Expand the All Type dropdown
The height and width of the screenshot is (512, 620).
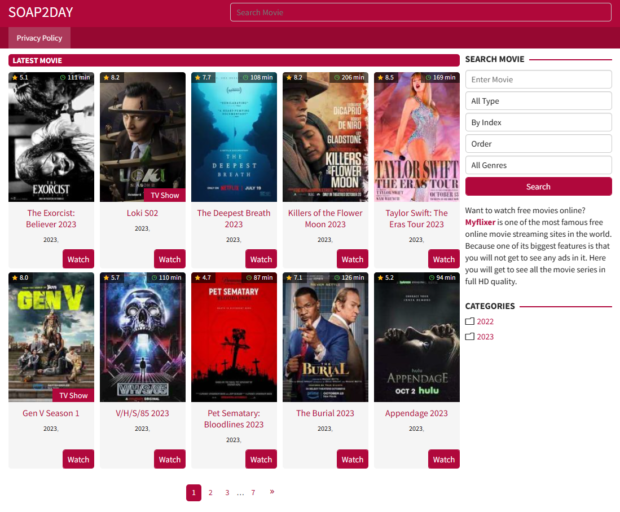[538, 101]
